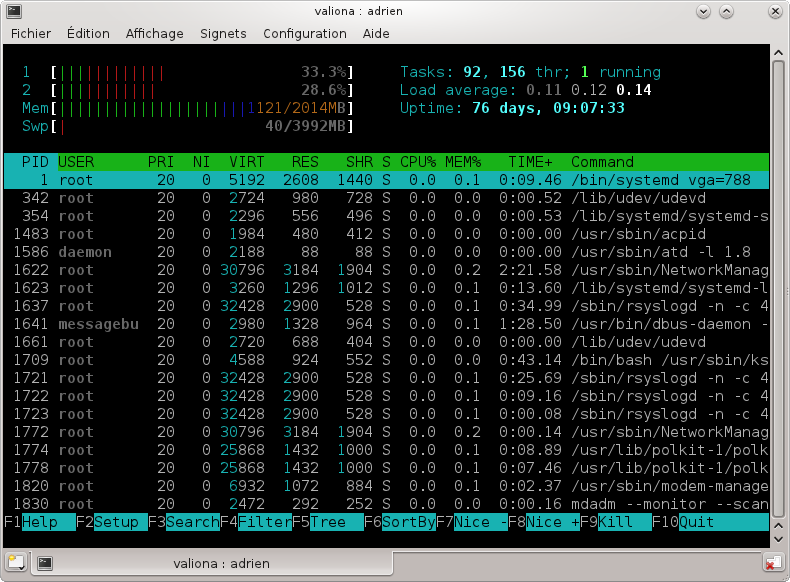Click the new tab icon at bottom left
Viewport: 790px width, 582px height.
(16, 562)
